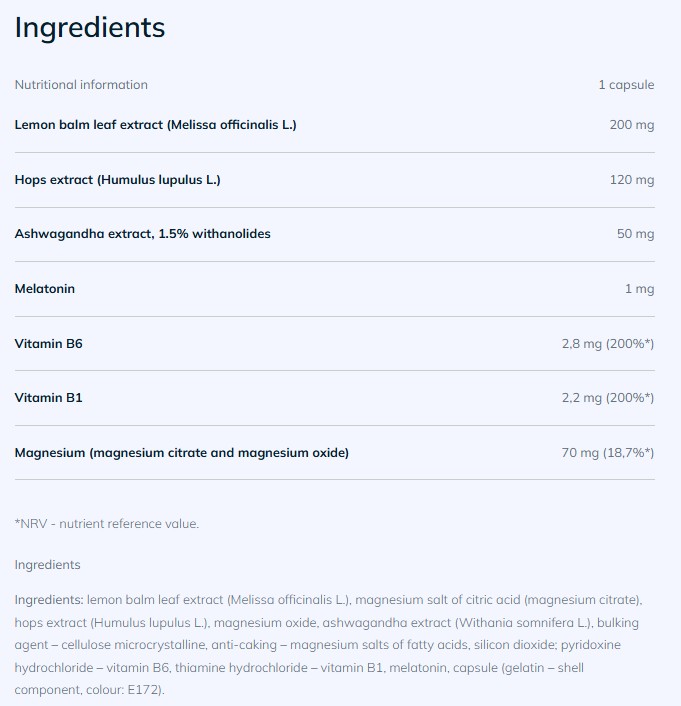Click the Lemon balm leaf extract row name
This screenshot has width=681, height=706.
(155, 125)
